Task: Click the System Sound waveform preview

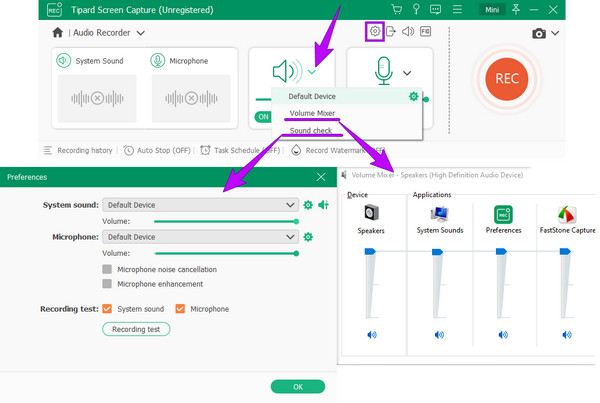Action: 97,98
